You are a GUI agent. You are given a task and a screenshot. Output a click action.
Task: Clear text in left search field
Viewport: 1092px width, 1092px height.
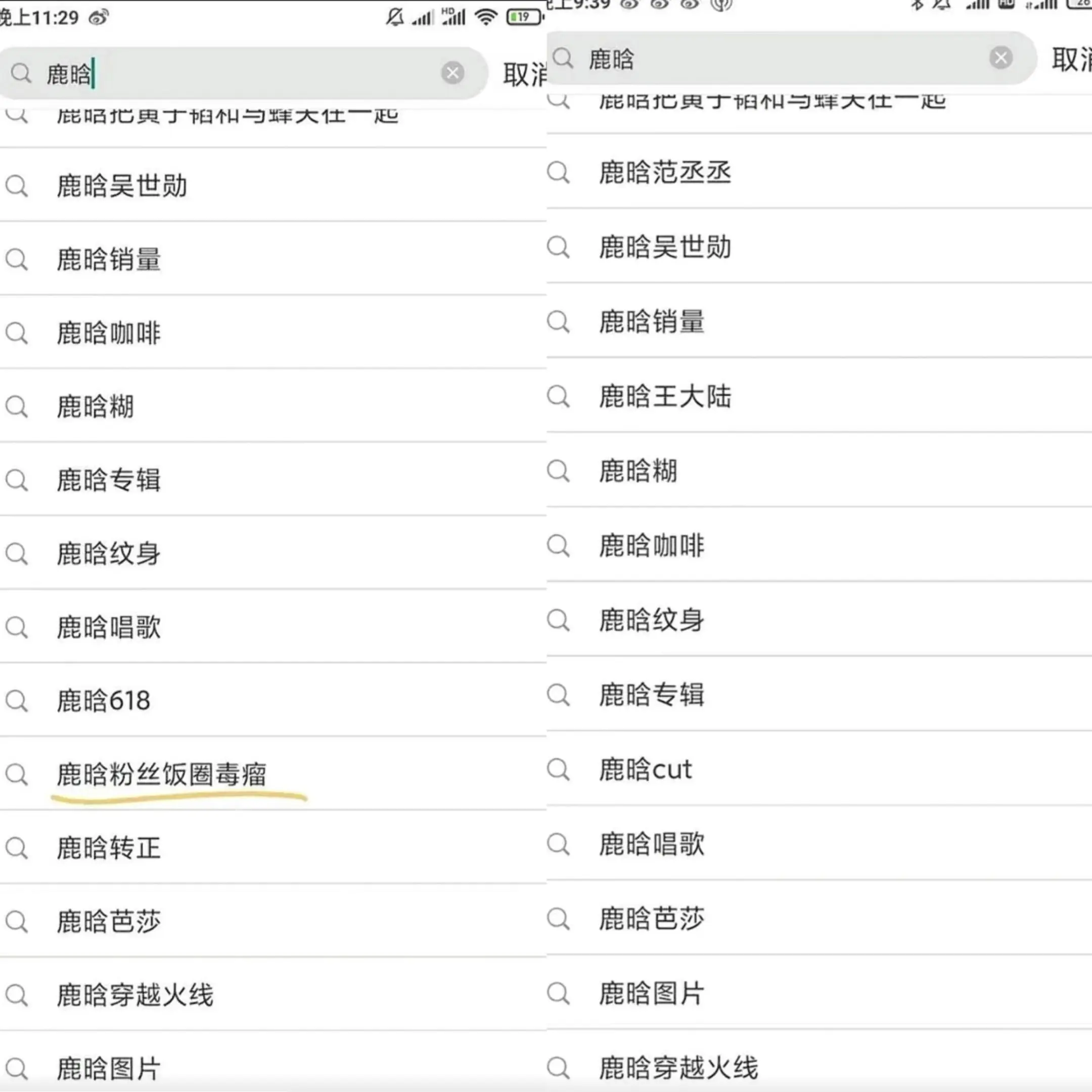[x=452, y=73]
